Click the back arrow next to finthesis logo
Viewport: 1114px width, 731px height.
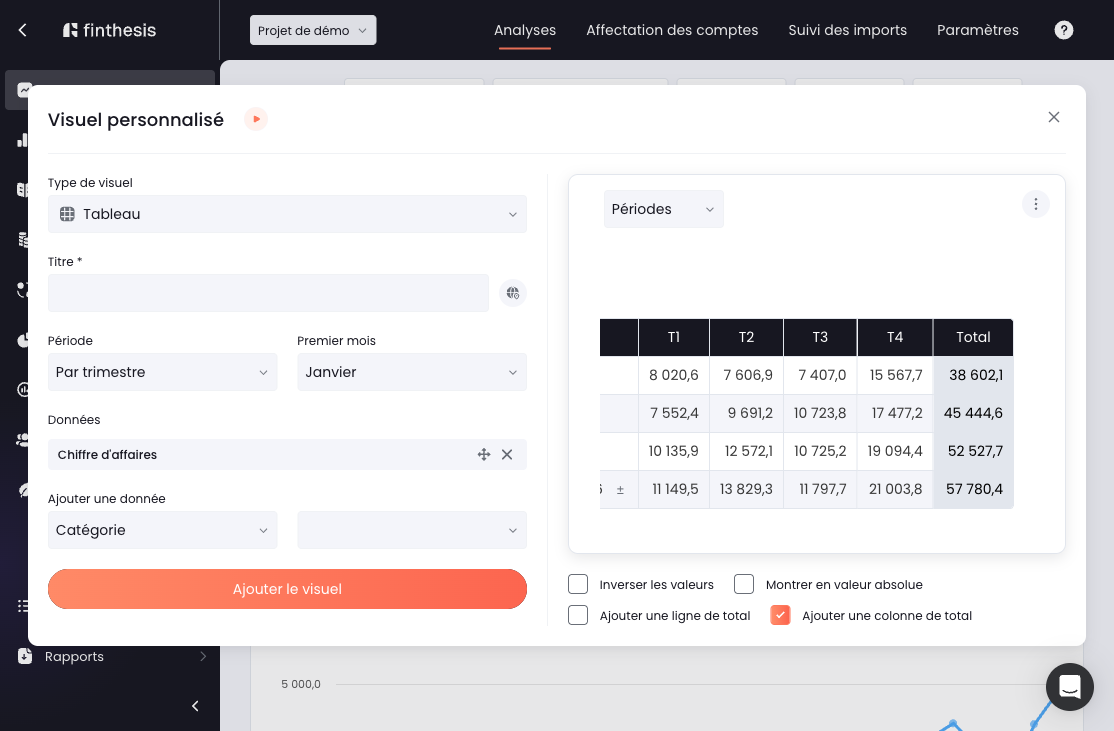[x=23, y=30]
